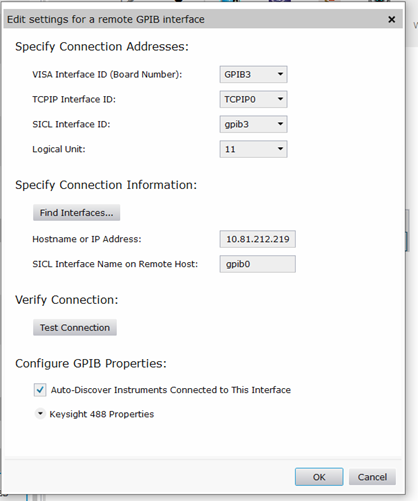The image size is (418, 501).
Task: Click the dialog title bar text
Action: [x=106, y=19]
